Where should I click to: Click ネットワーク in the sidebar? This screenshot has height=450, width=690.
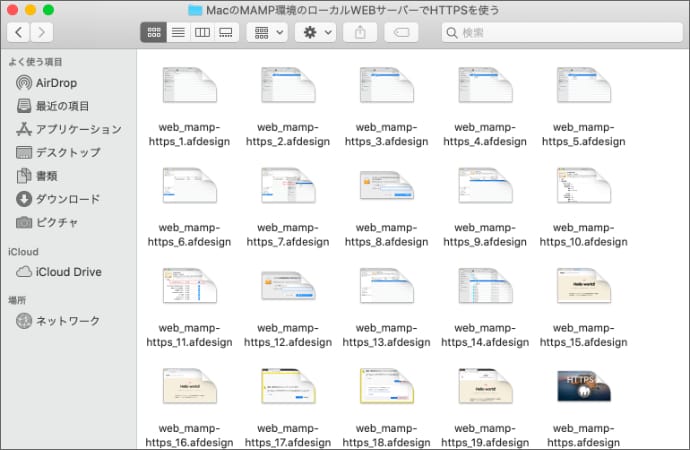68,321
